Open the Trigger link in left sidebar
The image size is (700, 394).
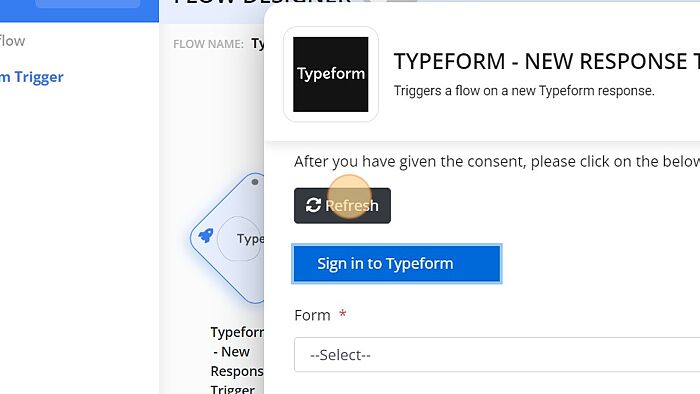click(32, 77)
